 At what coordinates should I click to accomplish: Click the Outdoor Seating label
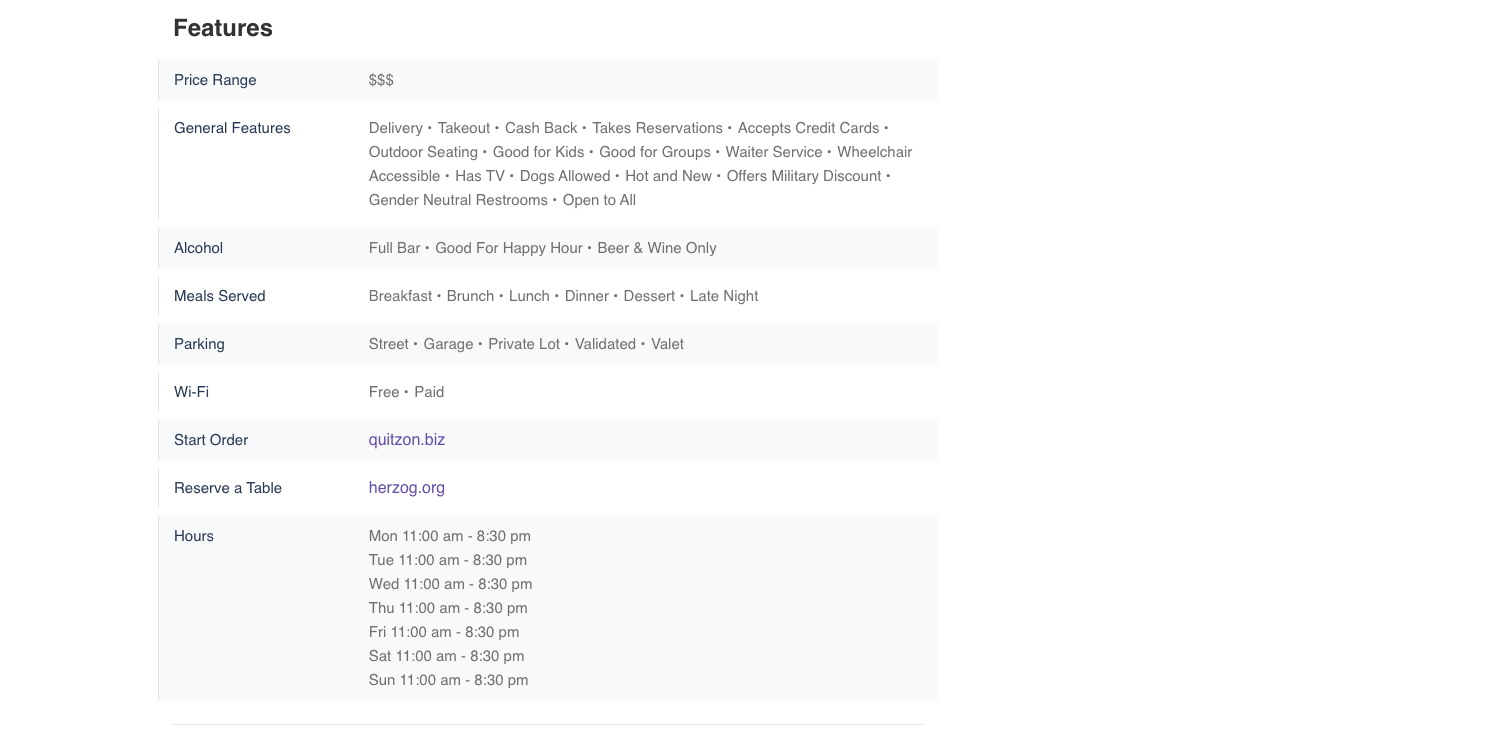coord(423,152)
